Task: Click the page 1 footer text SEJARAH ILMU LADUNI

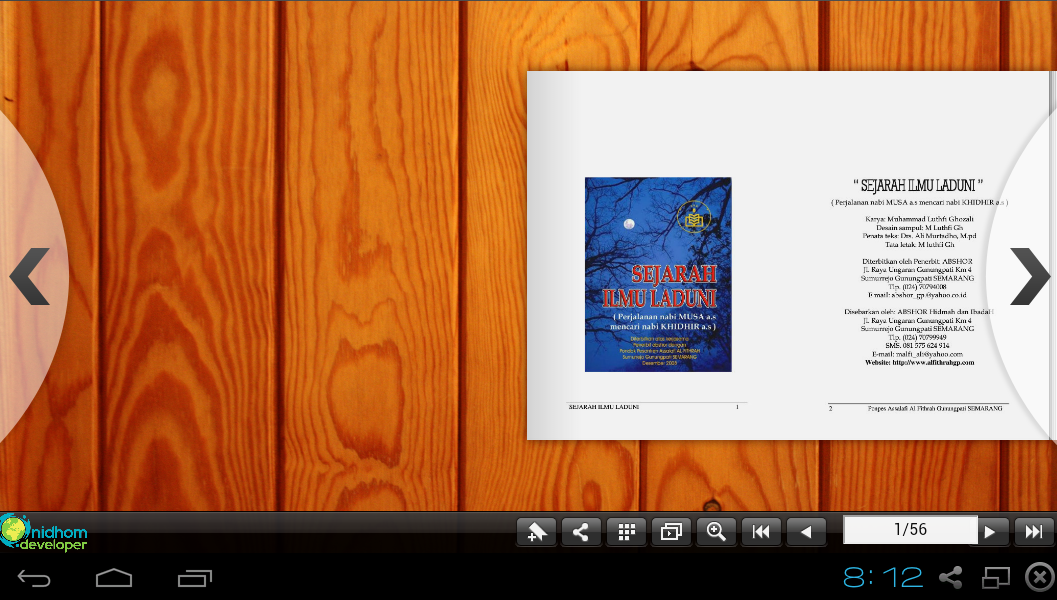Action: pyautogui.click(x=603, y=407)
